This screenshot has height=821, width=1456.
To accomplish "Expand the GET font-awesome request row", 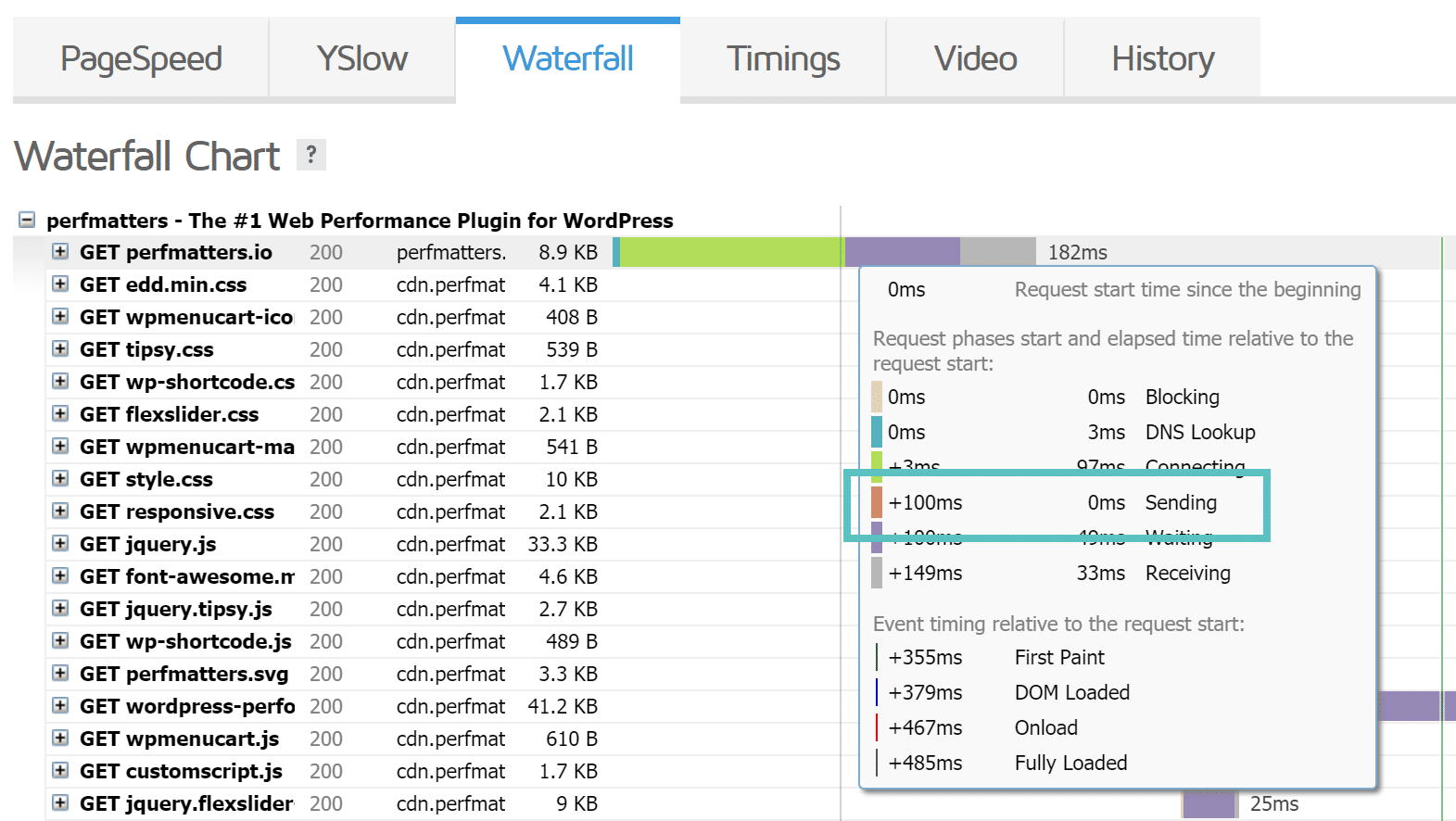I will tap(60, 576).
